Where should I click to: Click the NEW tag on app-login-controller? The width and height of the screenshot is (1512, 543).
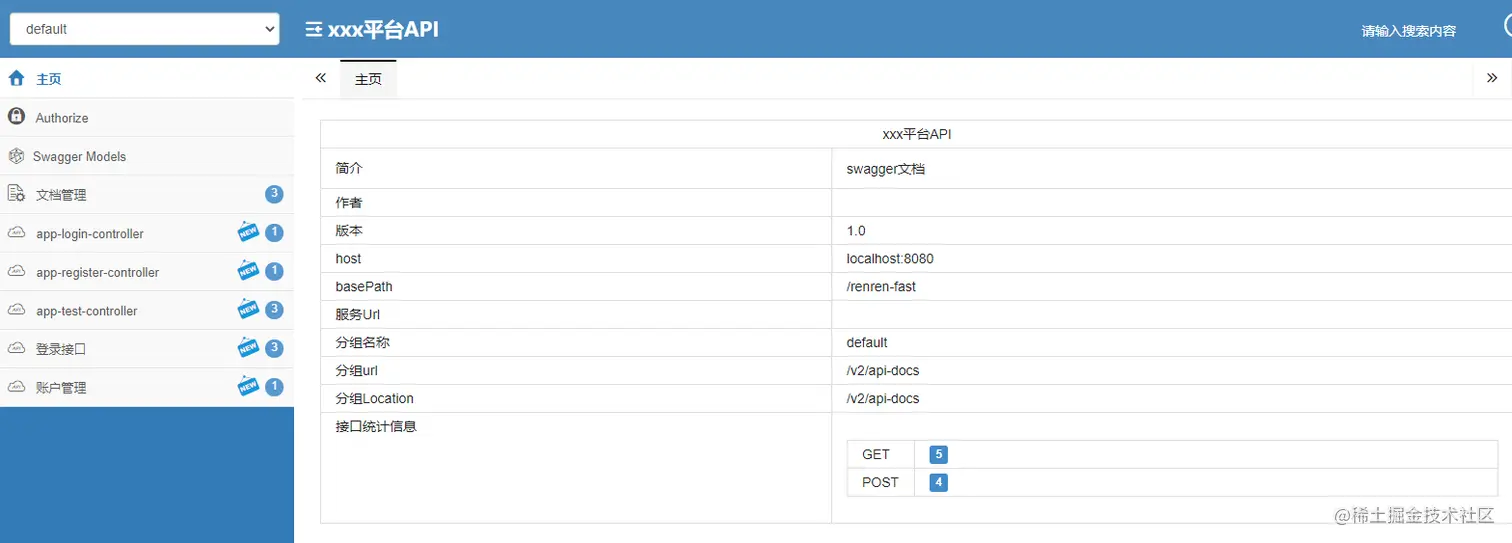248,232
